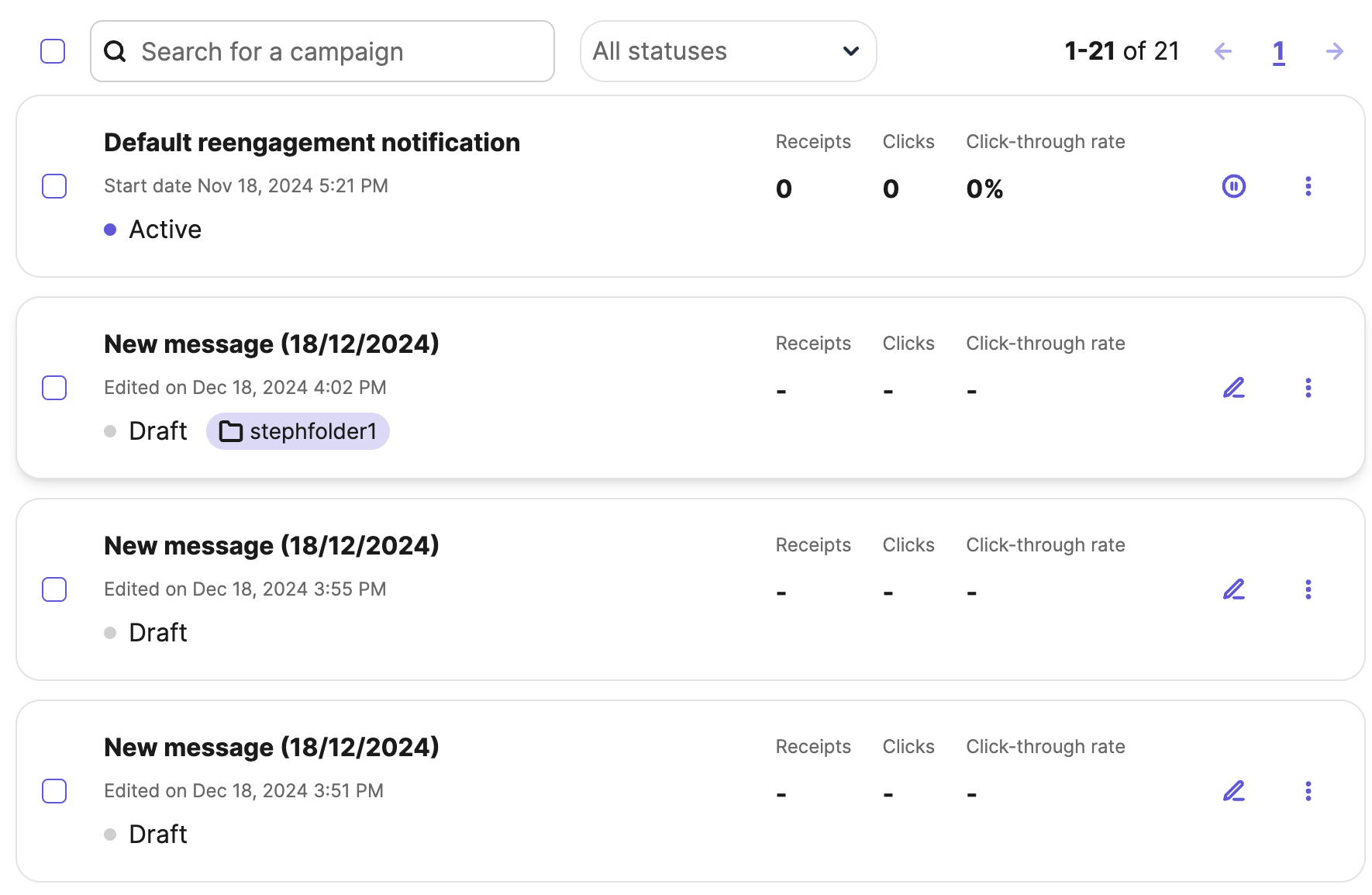Image resolution: width=1372 pixels, height=895 pixels.
Task: Edit the draft edited at 3:55 PM
Action: tap(1233, 589)
